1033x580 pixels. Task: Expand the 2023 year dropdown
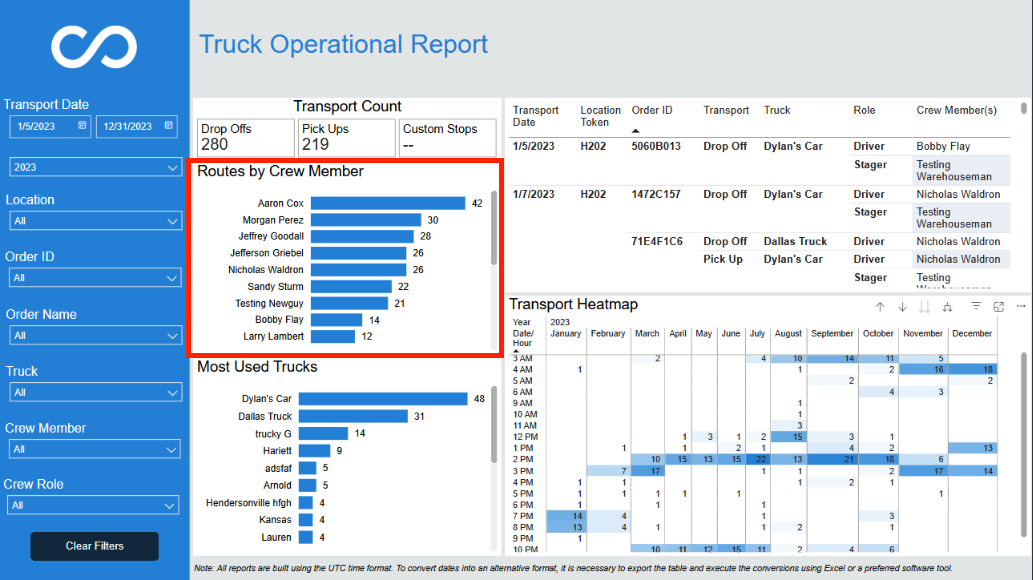click(96, 167)
